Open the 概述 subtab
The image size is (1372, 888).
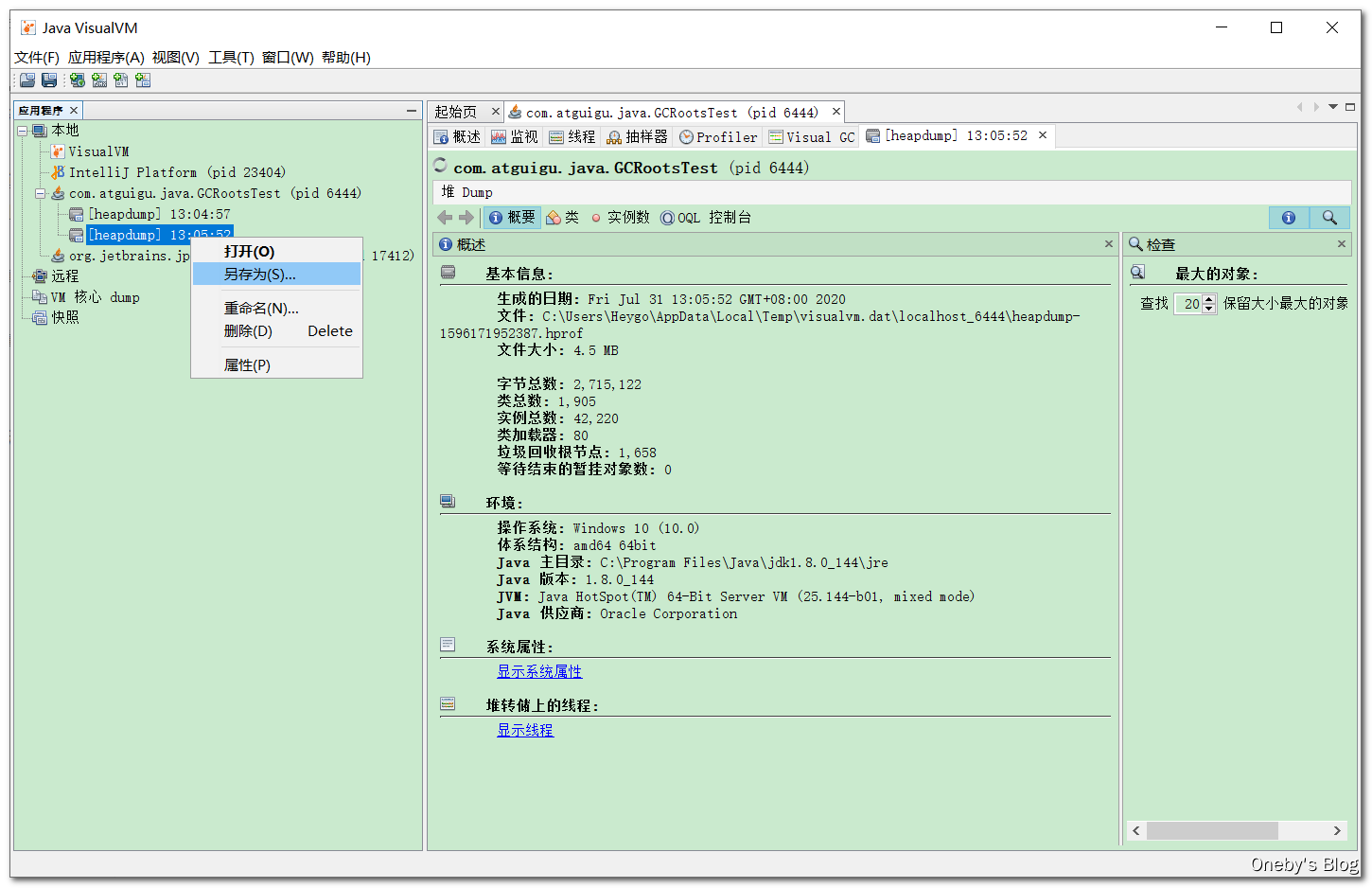[x=458, y=137]
